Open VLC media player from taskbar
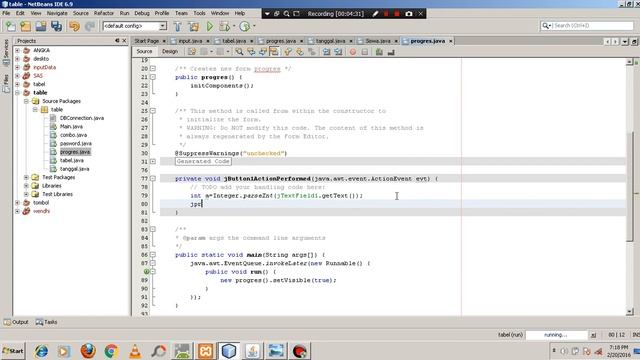The width and height of the screenshot is (640, 360). [x=135, y=351]
